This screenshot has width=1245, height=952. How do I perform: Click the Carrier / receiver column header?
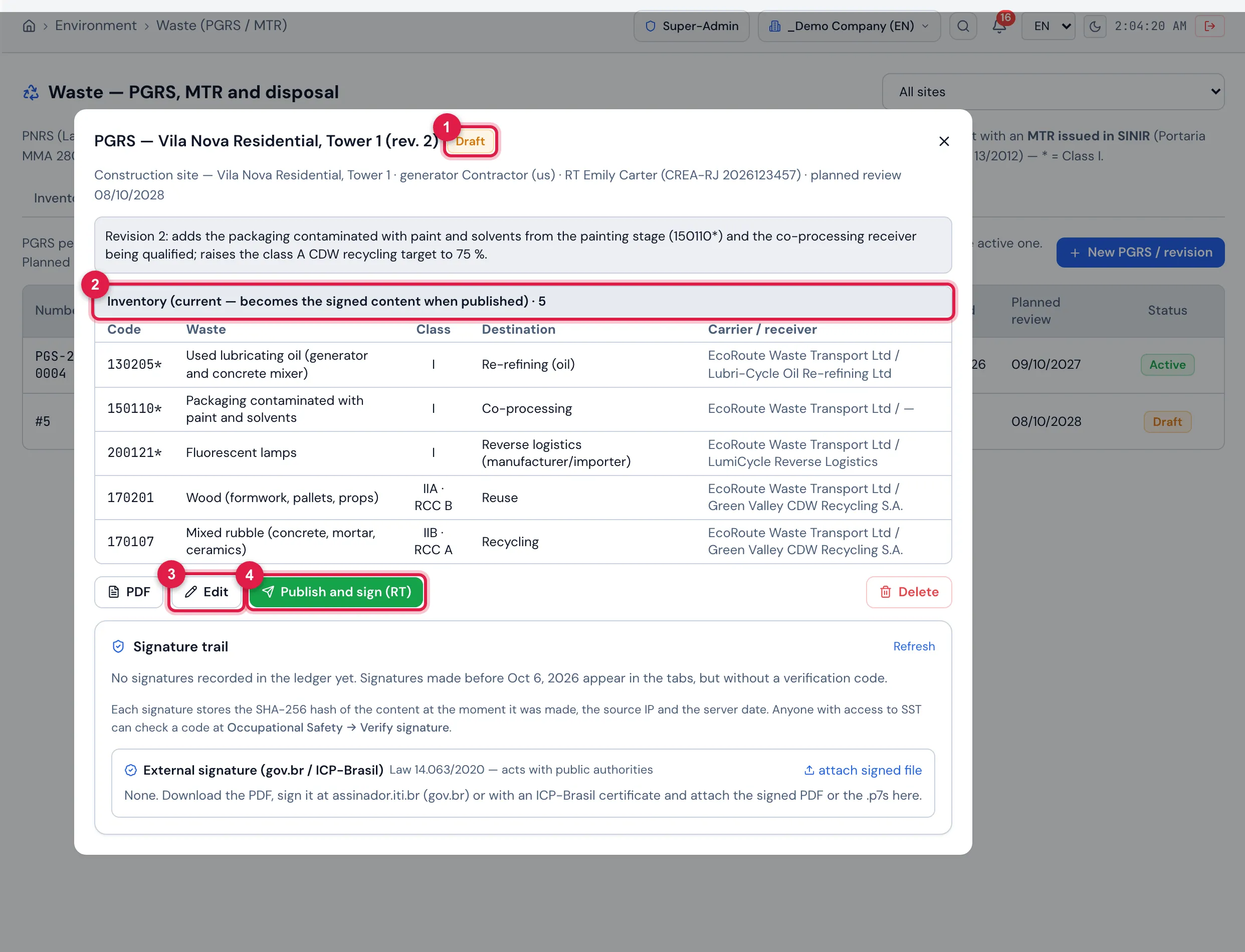point(762,330)
